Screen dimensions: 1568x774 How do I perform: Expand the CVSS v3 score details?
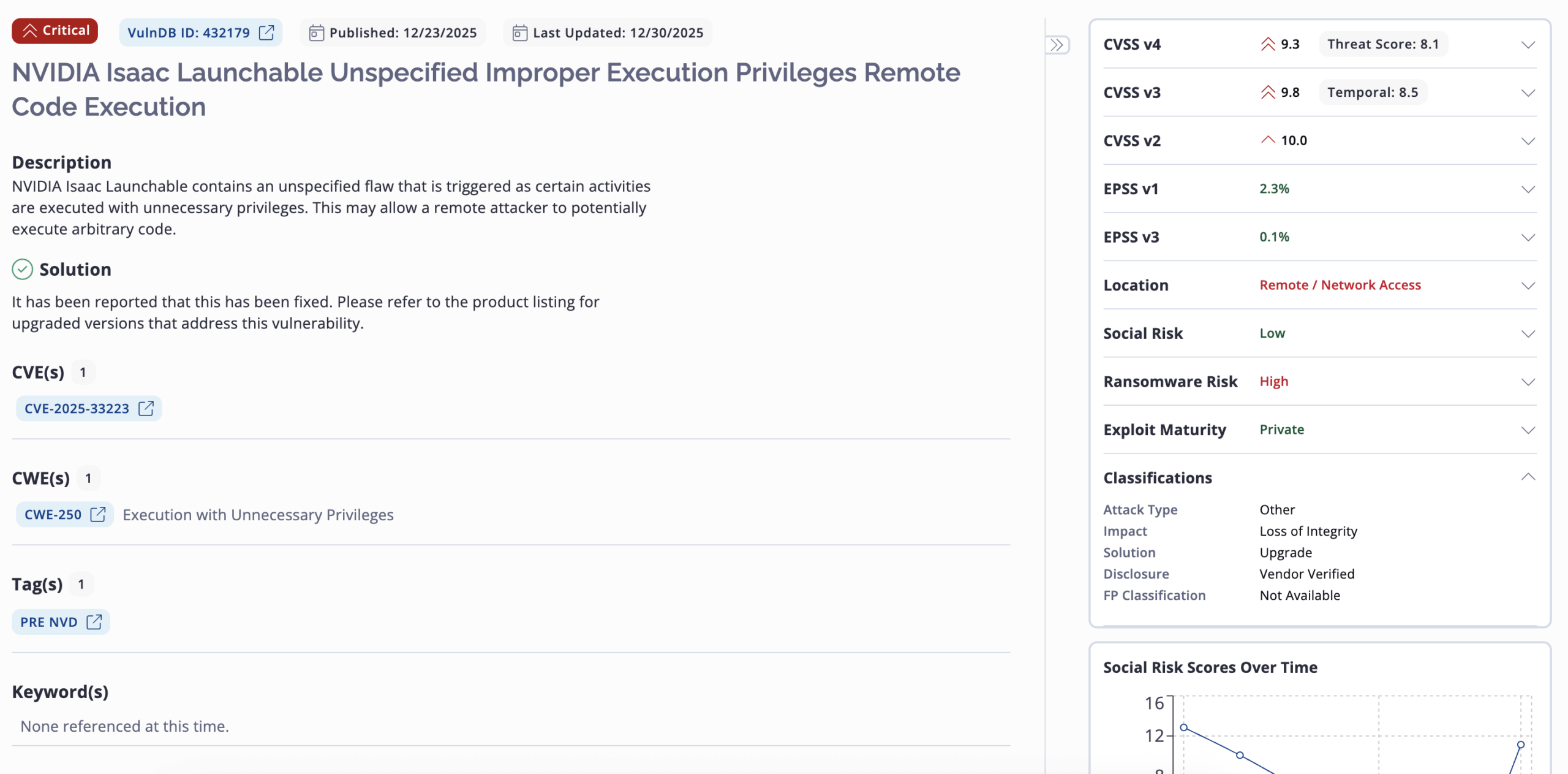(x=1528, y=93)
